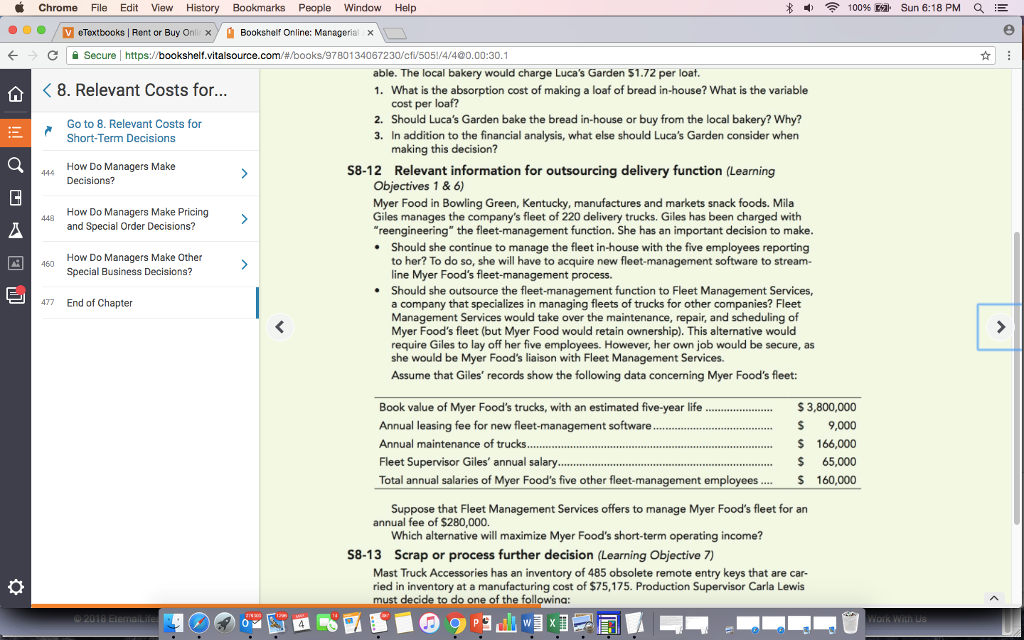Open PowerPoint in the dock
The image size is (1024, 640).
481,623
